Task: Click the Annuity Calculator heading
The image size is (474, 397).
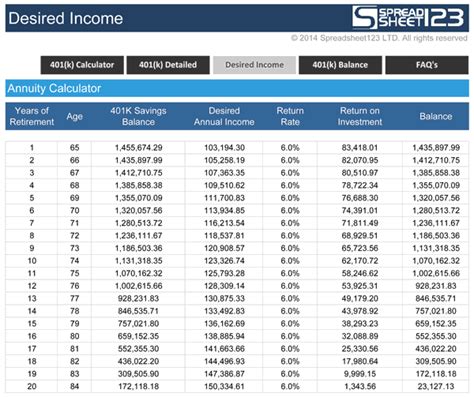Action: pos(54,88)
